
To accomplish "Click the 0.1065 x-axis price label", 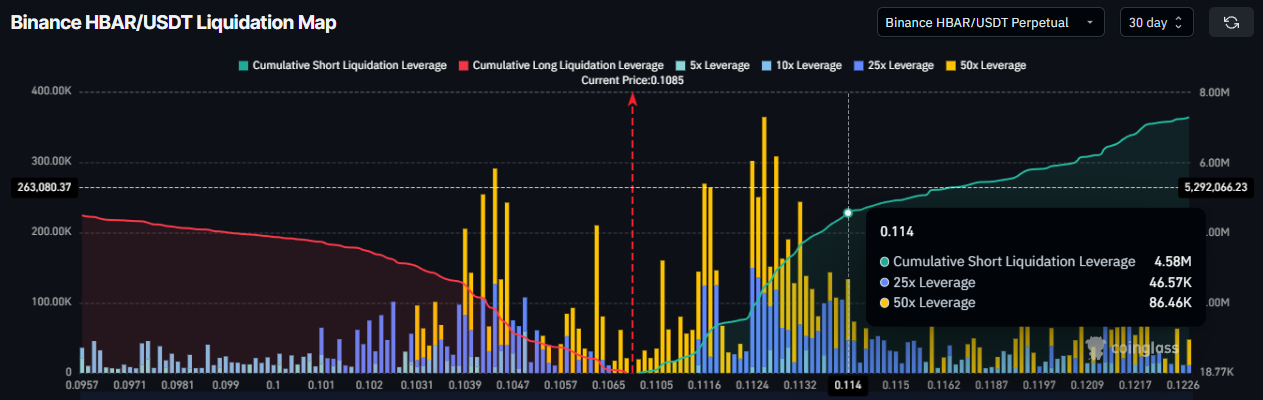I will click(609, 385).
